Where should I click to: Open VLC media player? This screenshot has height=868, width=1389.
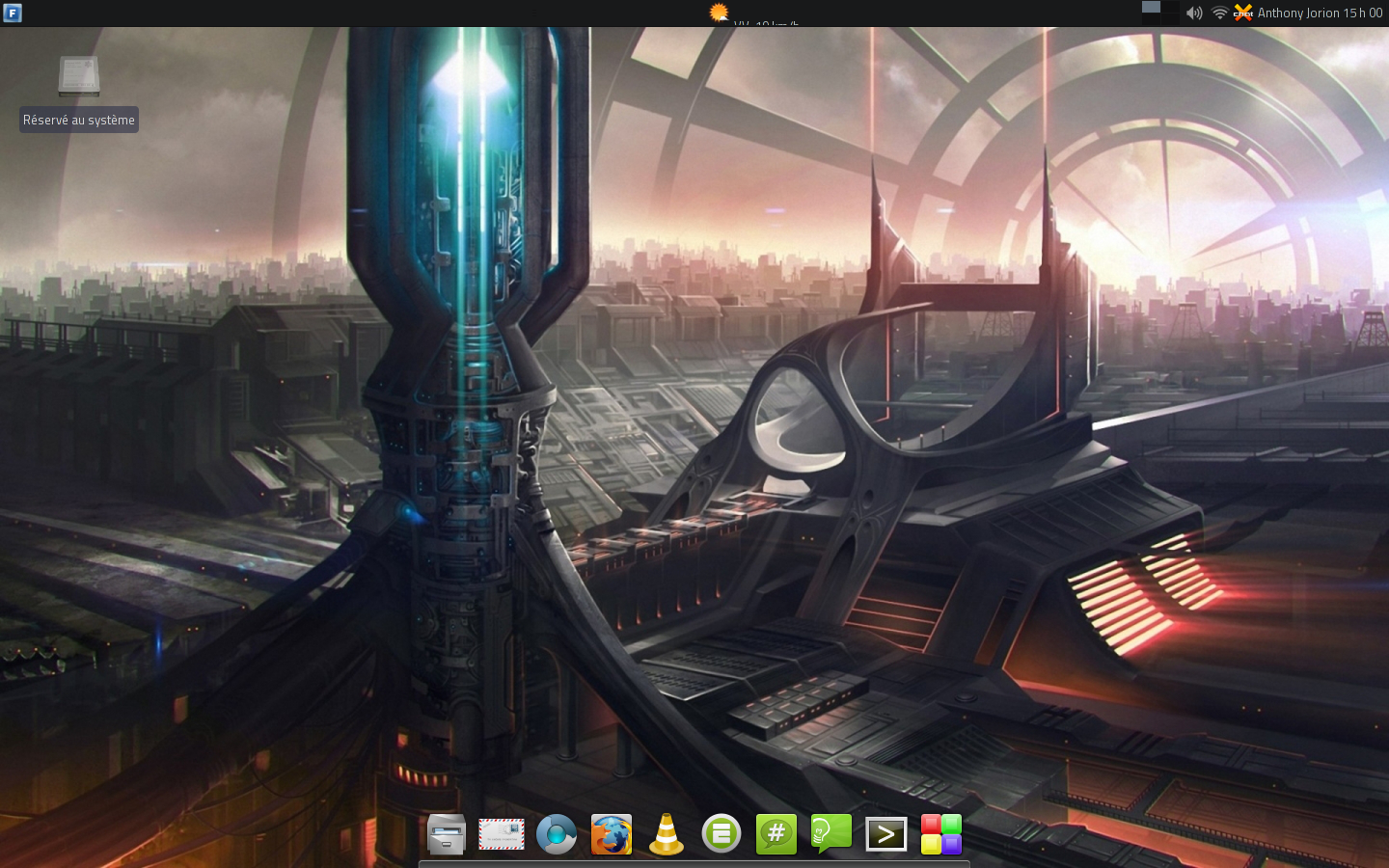[x=667, y=834]
